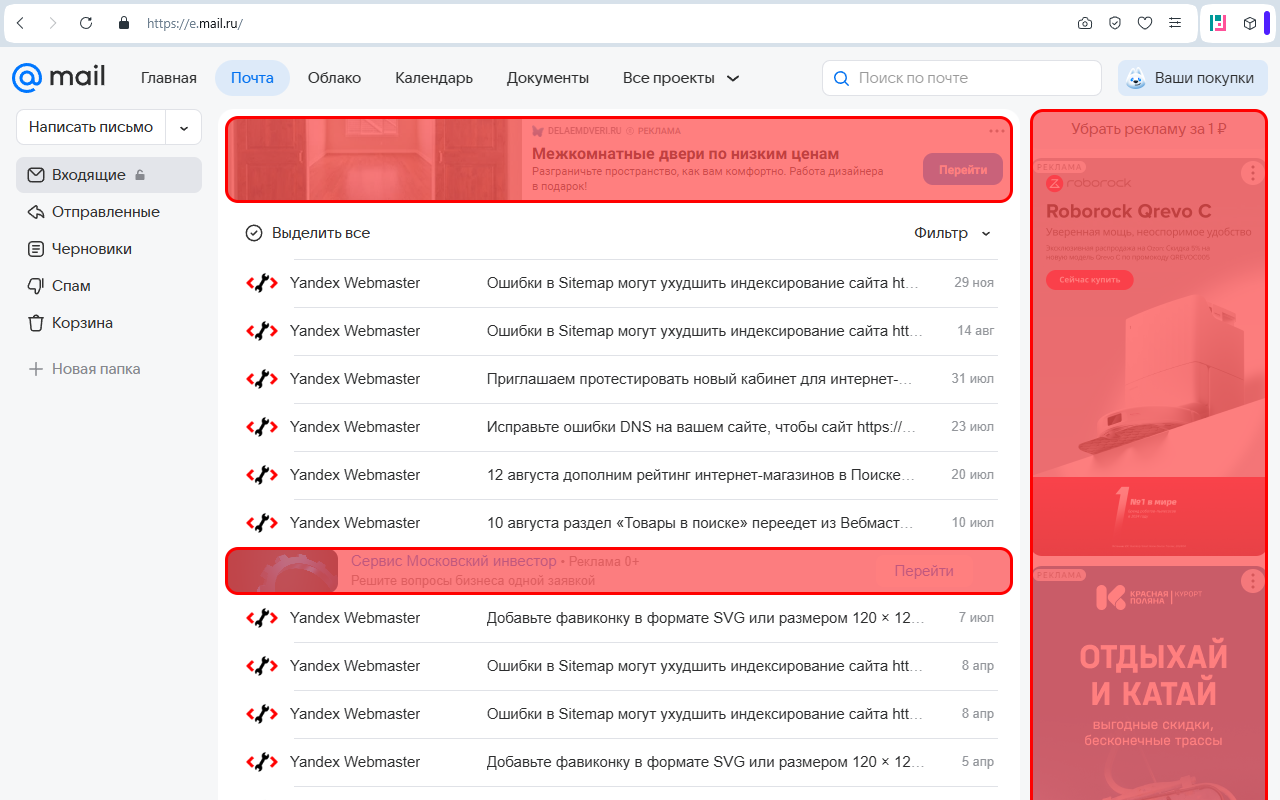Open the Отправленные folder
This screenshot has height=800, width=1280.
(x=109, y=212)
